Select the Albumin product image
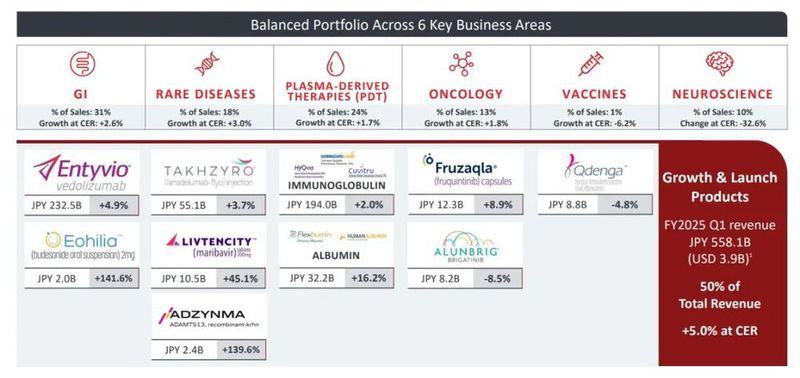 [337, 244]
